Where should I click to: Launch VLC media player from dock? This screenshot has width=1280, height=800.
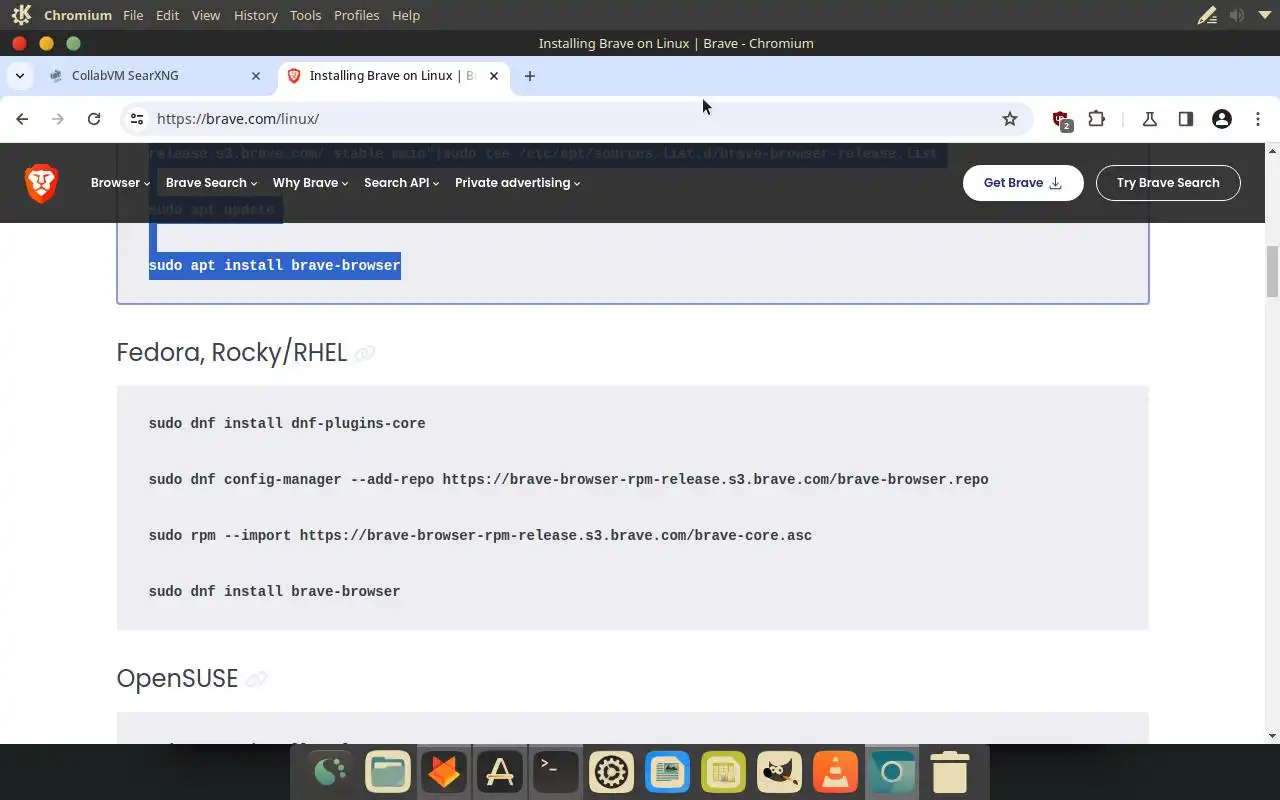tap(835, 772)
